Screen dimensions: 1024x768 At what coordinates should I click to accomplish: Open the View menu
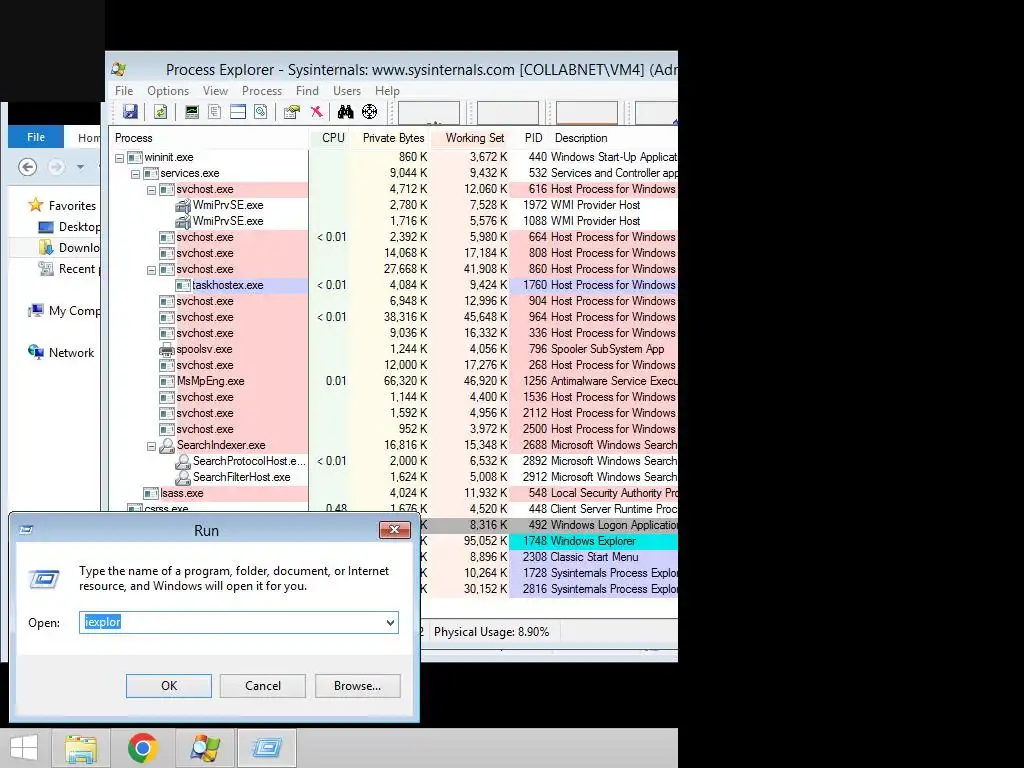click(x=216, y=91)
